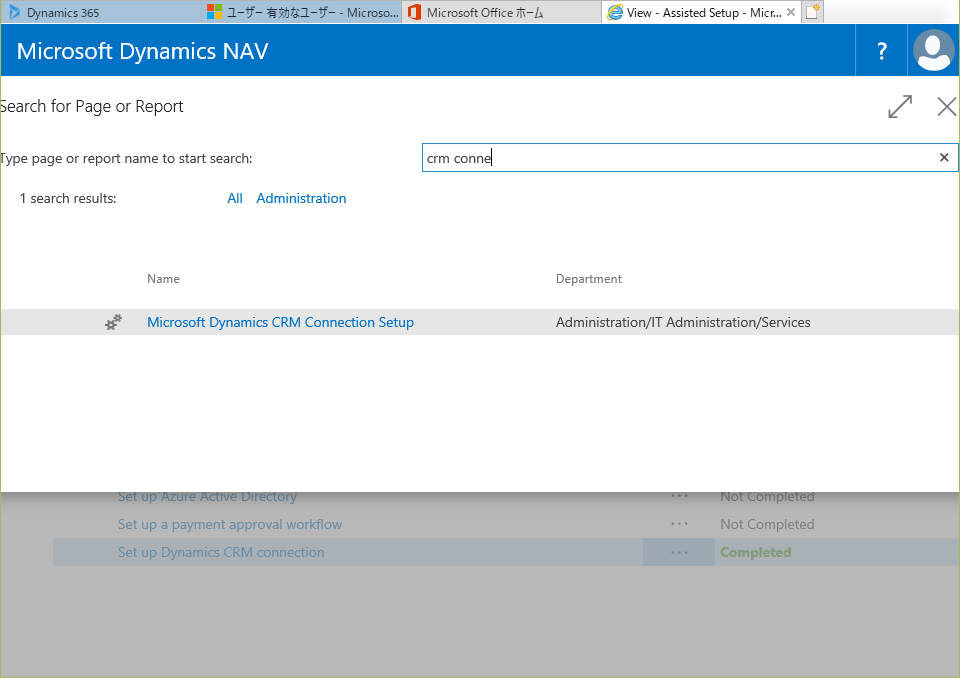Filter search results by Administration
Screen dimensions: 960x678
point(301,198)
